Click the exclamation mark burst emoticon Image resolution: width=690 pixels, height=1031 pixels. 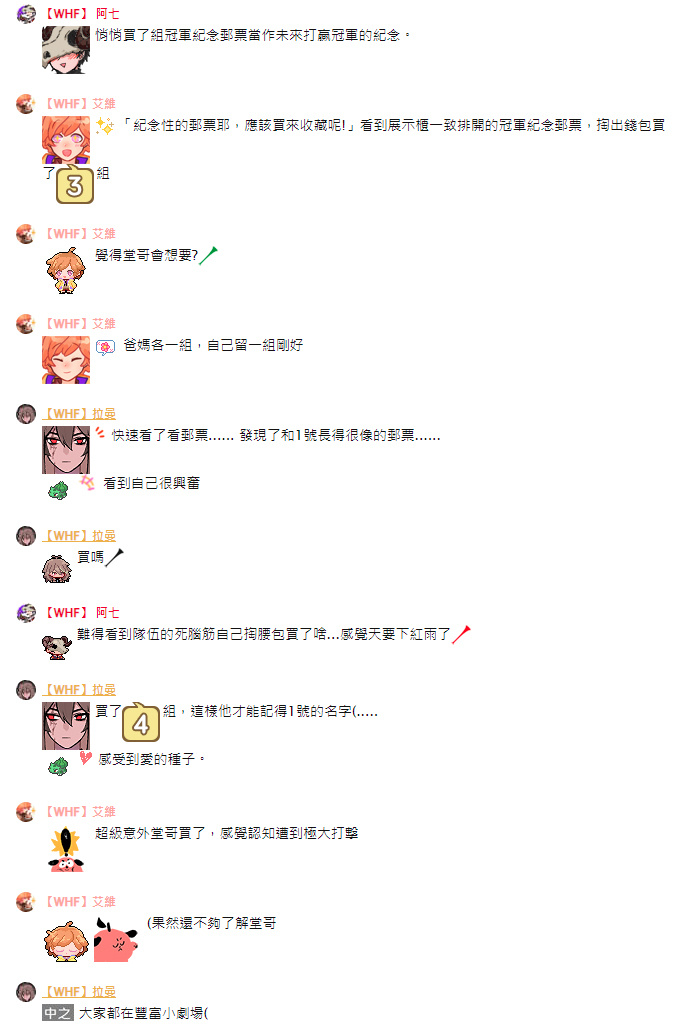pyautogui.click(x=66, y=850)
